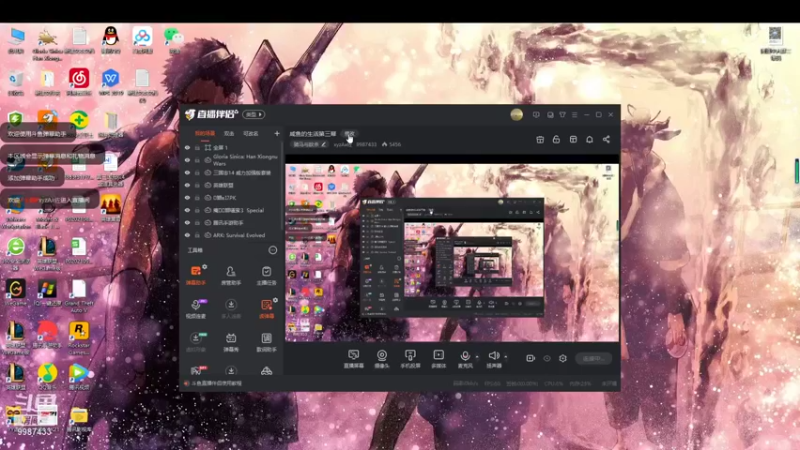Edit the stream category chip with pencil
This screenshot has height=450, width=800.
click(x=310, y=144)
